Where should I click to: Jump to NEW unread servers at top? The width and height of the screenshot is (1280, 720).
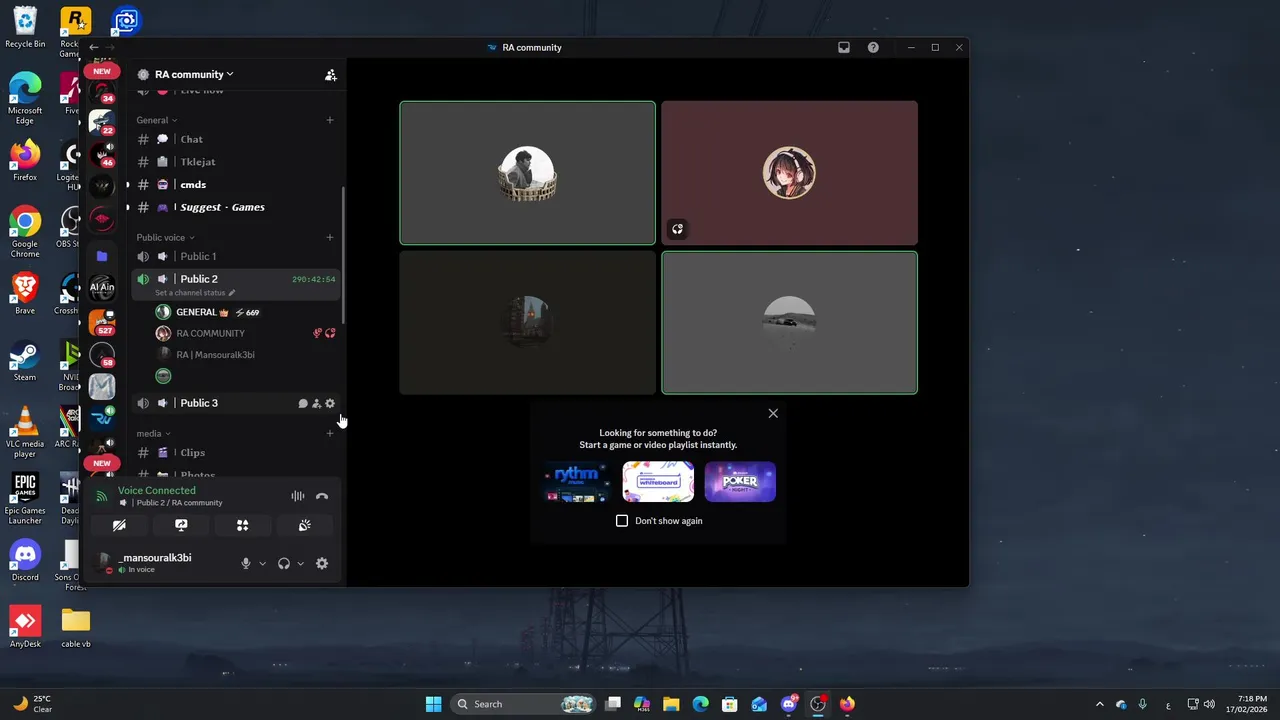102,71
